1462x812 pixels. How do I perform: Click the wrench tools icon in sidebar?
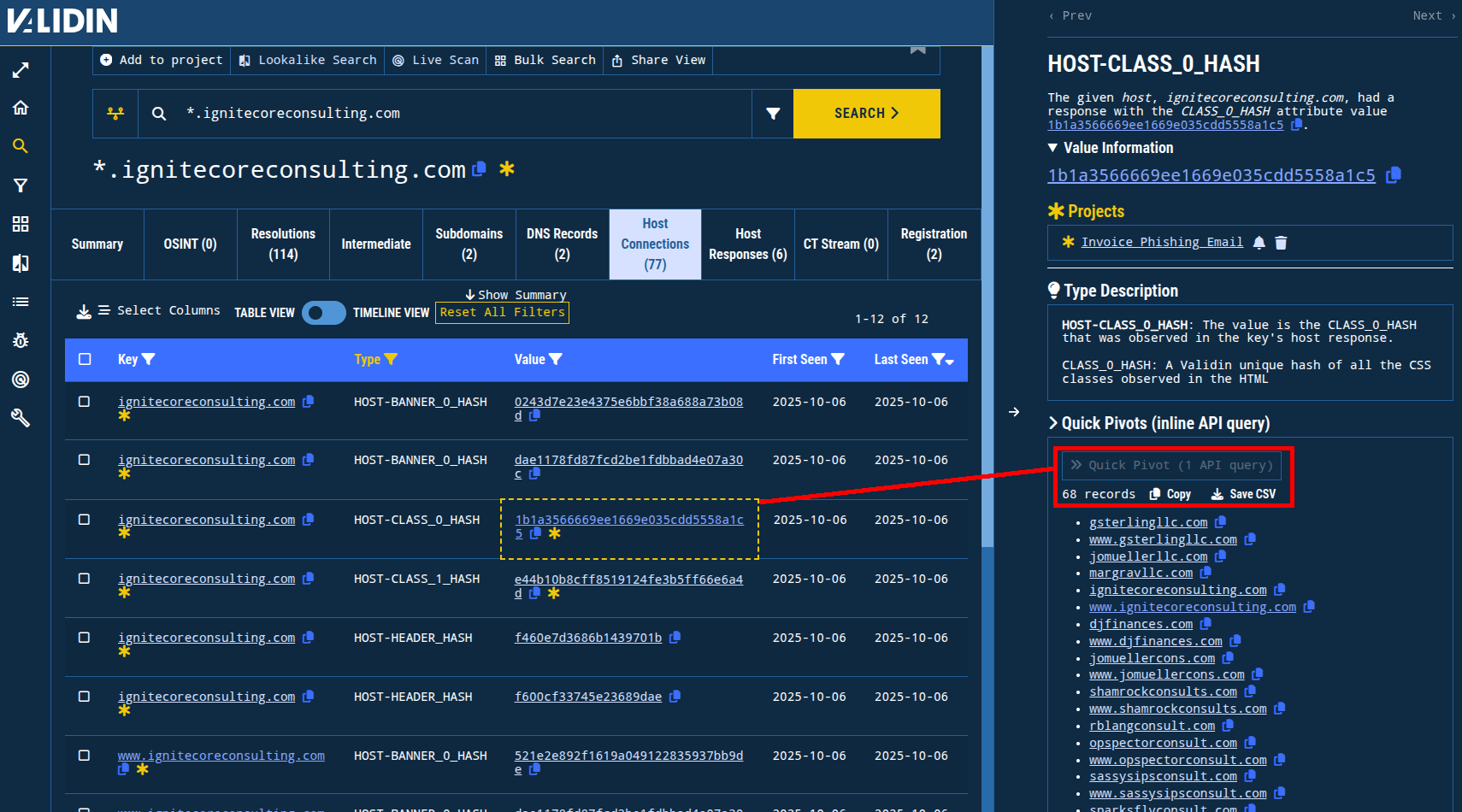click(21, 418)
